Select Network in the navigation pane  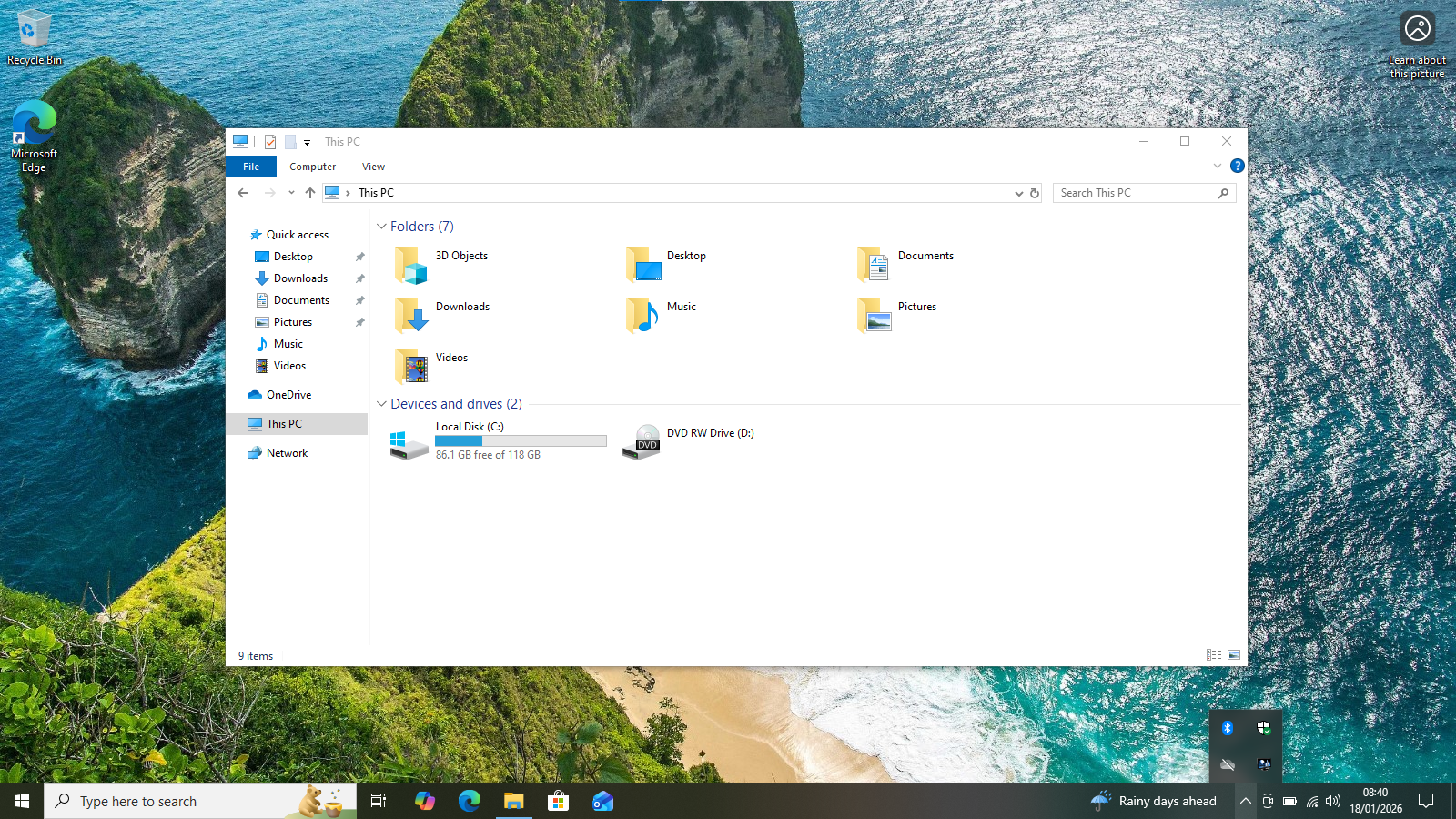tap(287, 453)
